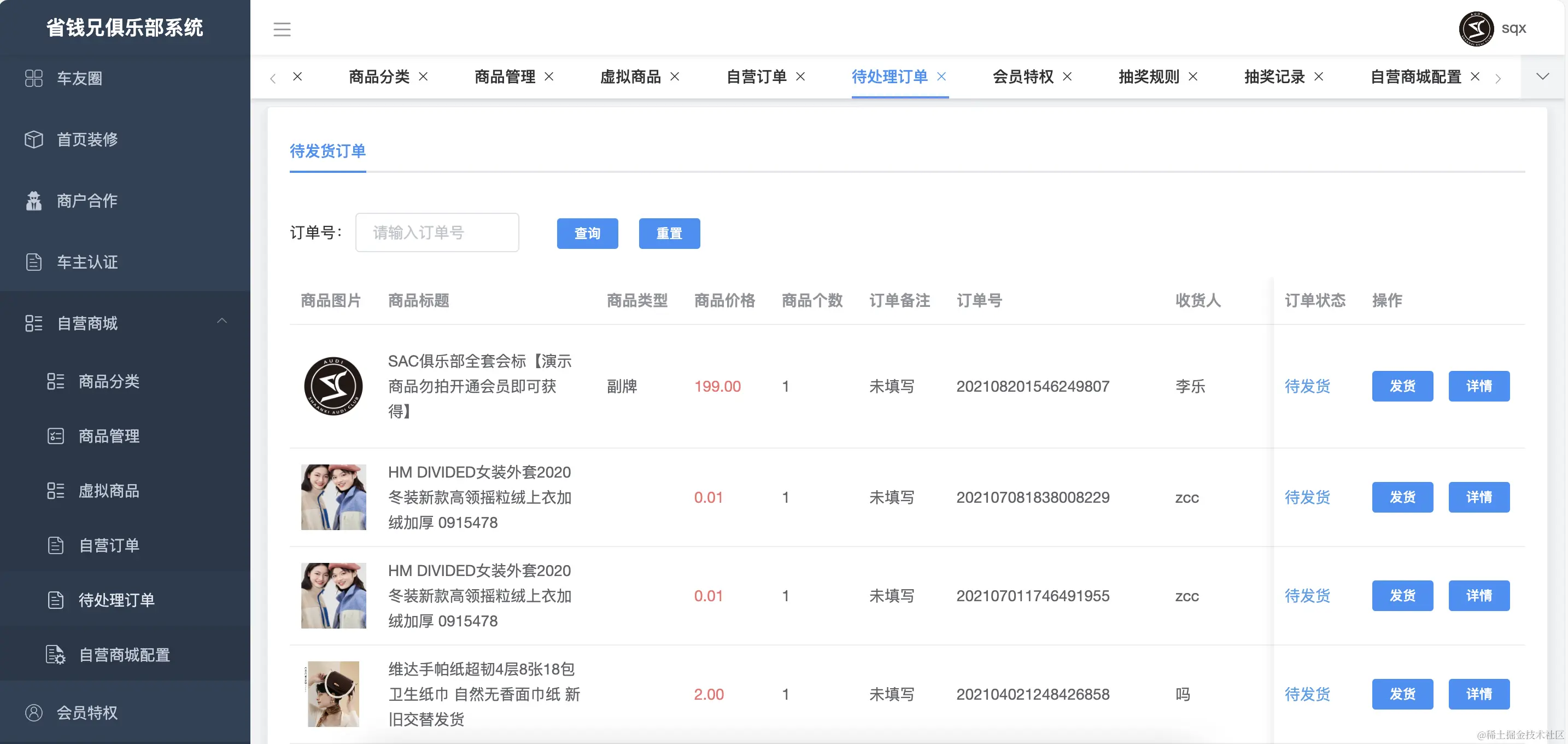The image size is (1568, 744).
Task: Open 车友圈 from the sidebar
Action: 79,79
